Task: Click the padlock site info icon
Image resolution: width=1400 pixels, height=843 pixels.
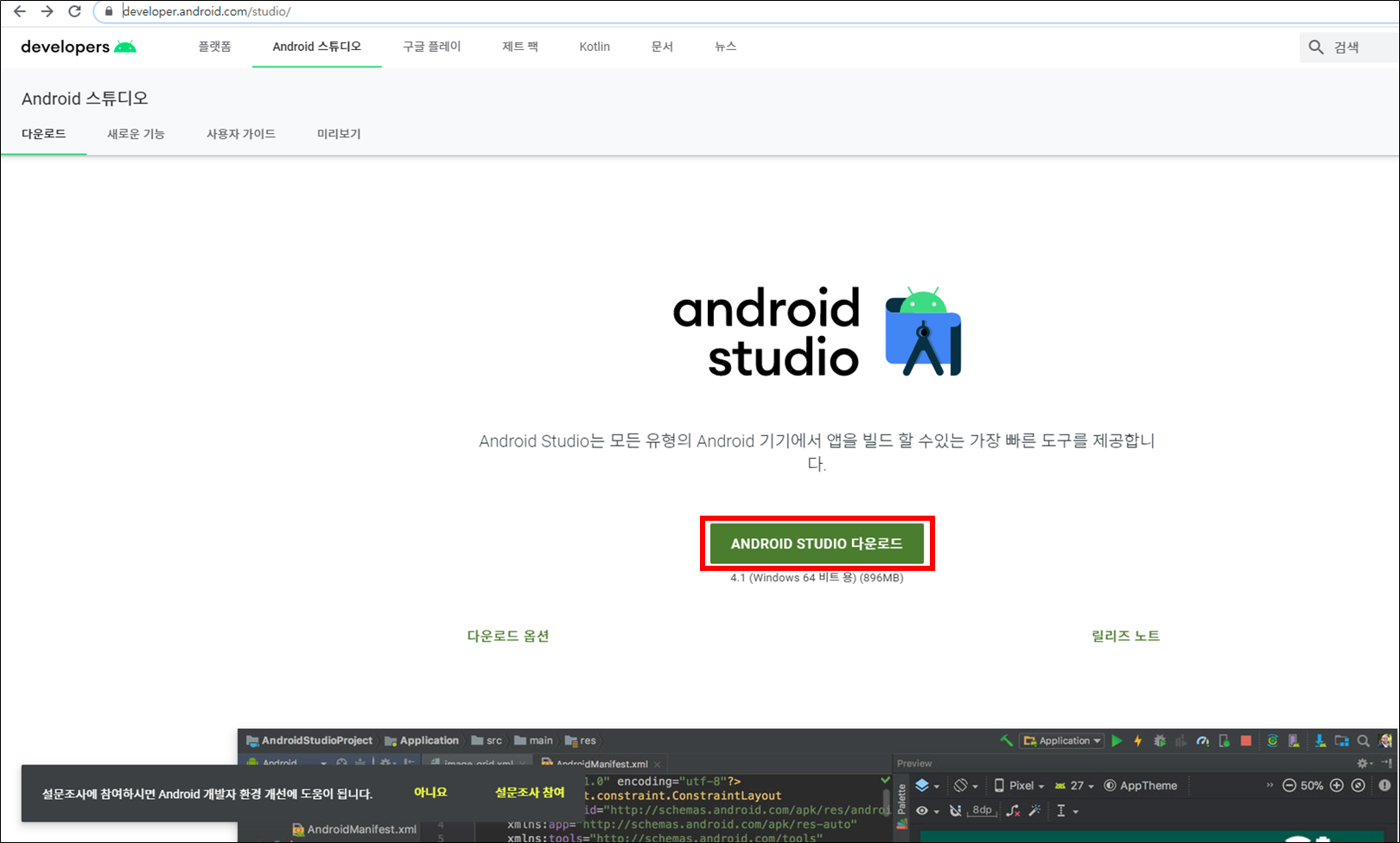Action: pyautogui.click(x=109, y=12)
